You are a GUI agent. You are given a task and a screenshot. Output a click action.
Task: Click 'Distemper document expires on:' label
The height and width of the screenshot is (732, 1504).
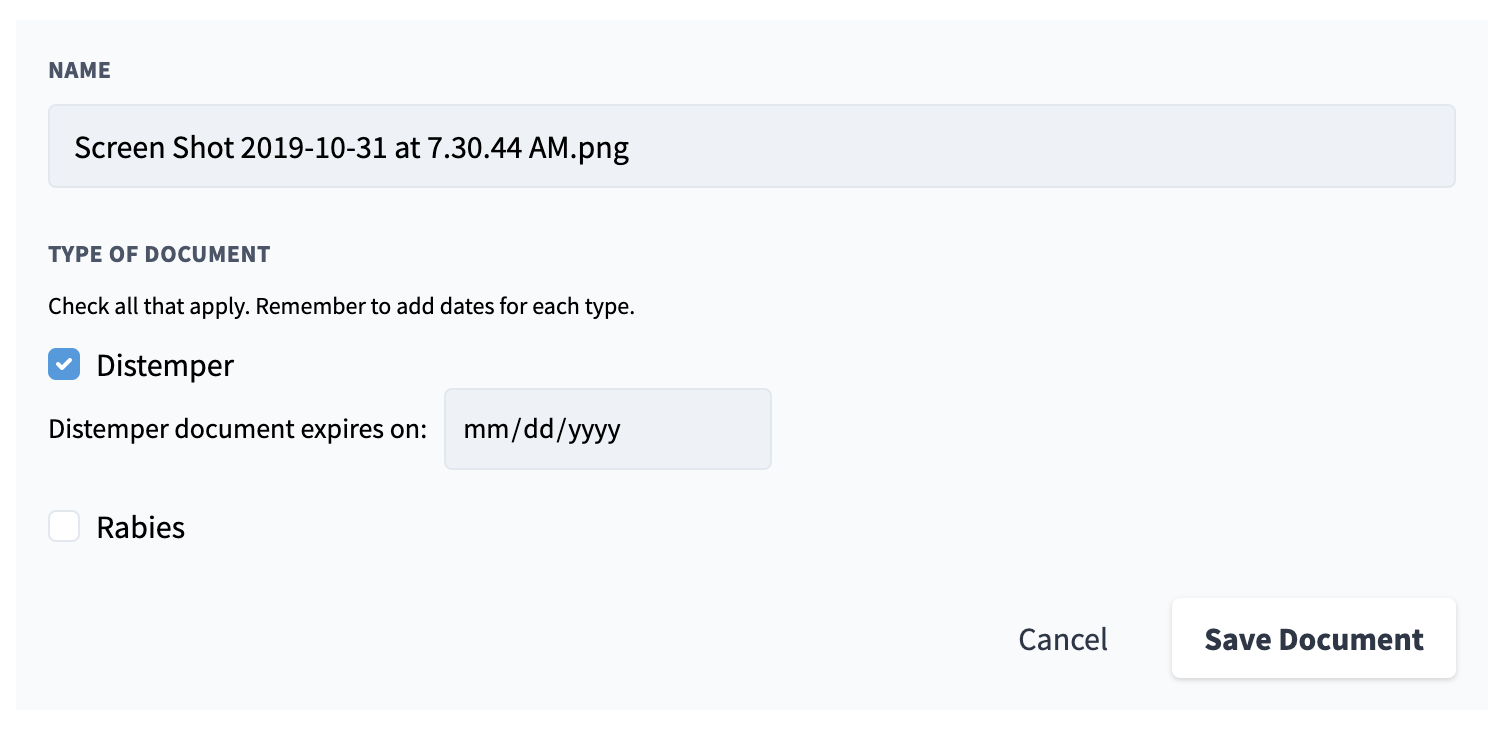238,429
